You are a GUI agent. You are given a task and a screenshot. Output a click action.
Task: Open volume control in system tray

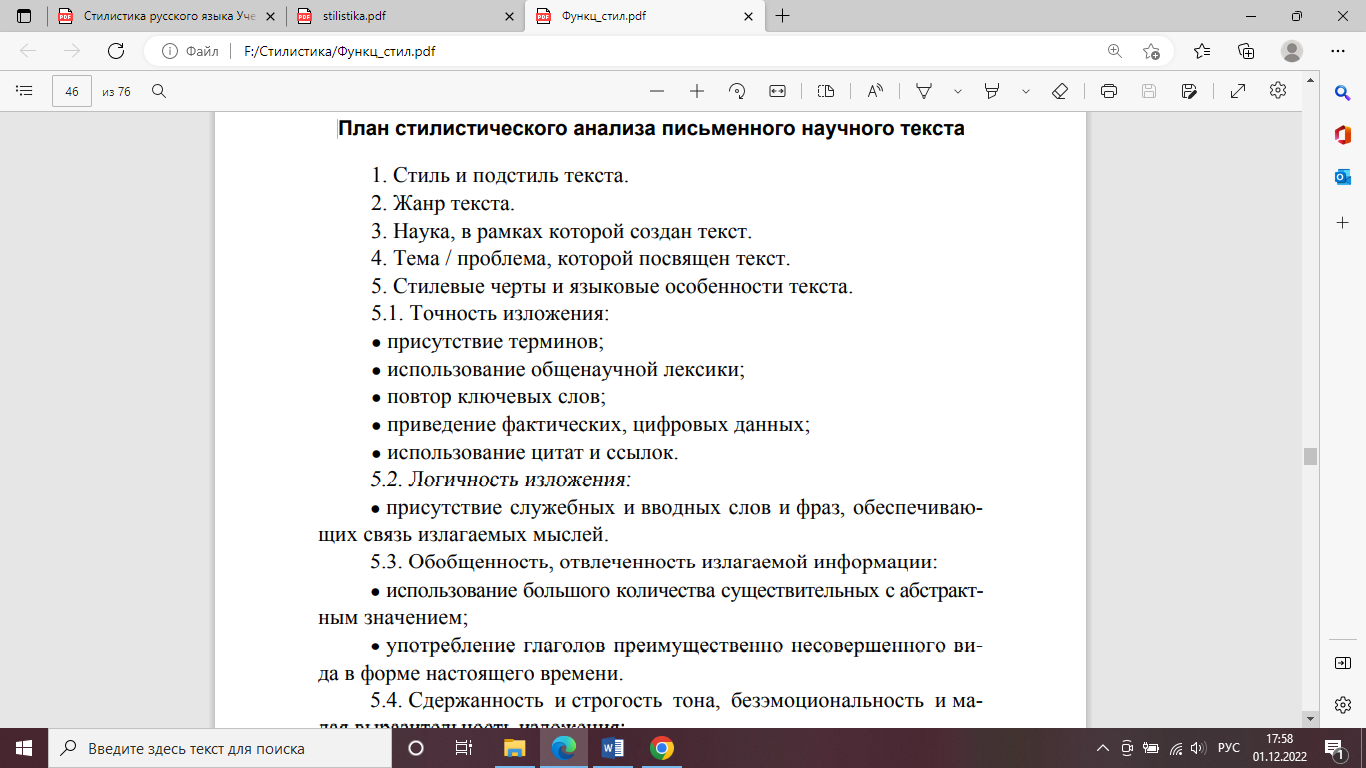point(1198,748)
